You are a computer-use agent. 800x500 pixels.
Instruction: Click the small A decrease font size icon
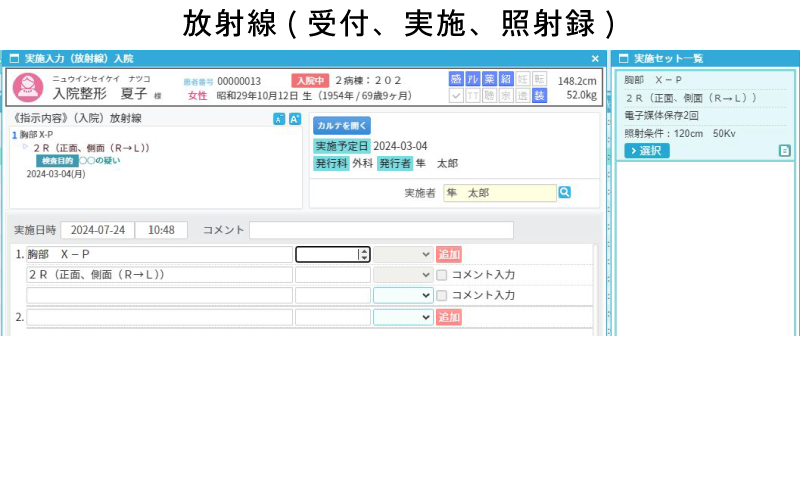(279, 119)
